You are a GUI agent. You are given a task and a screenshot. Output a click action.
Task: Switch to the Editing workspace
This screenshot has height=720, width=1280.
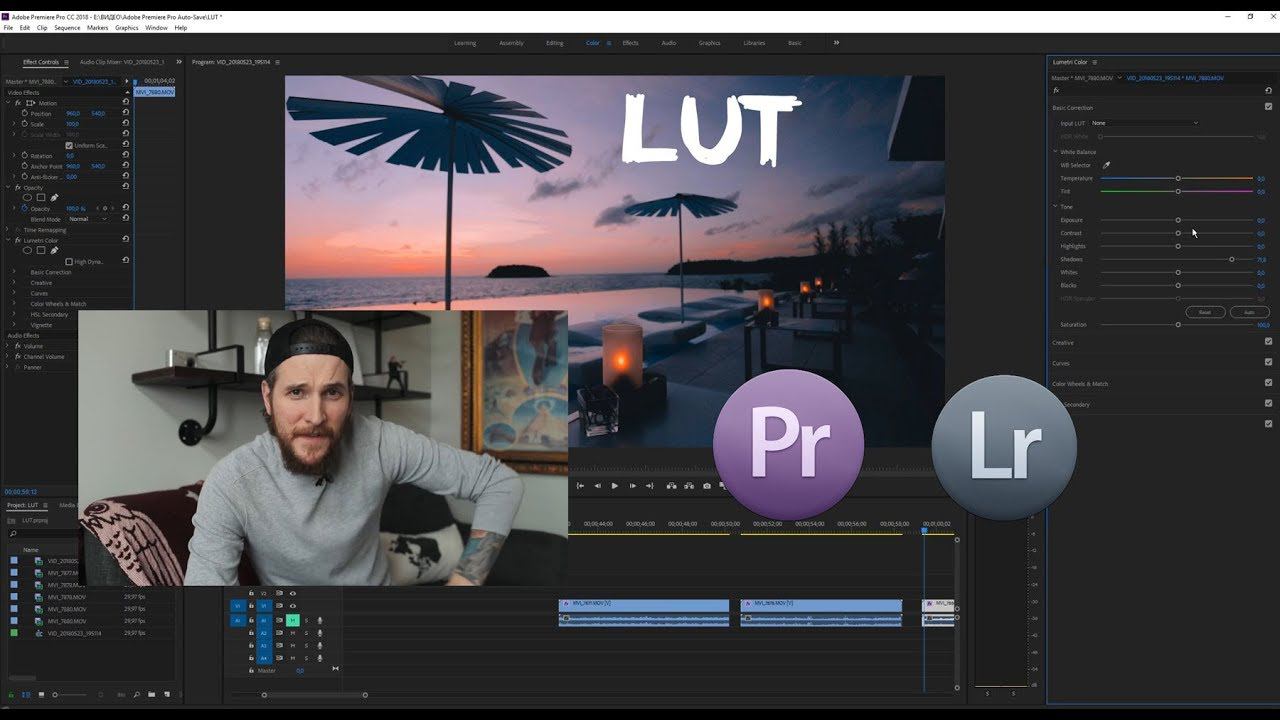point(554,43)
